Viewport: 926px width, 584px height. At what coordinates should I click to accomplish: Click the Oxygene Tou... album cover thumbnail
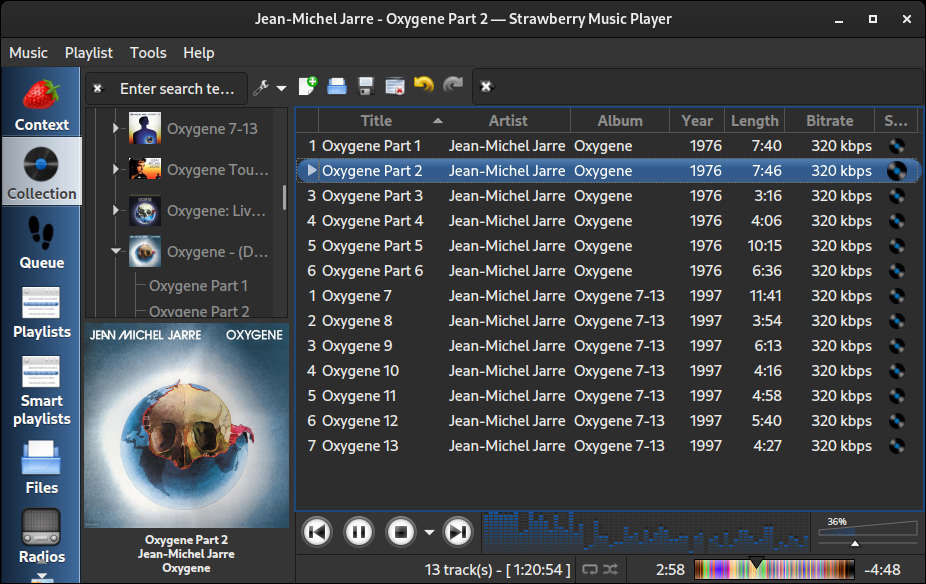145,169
